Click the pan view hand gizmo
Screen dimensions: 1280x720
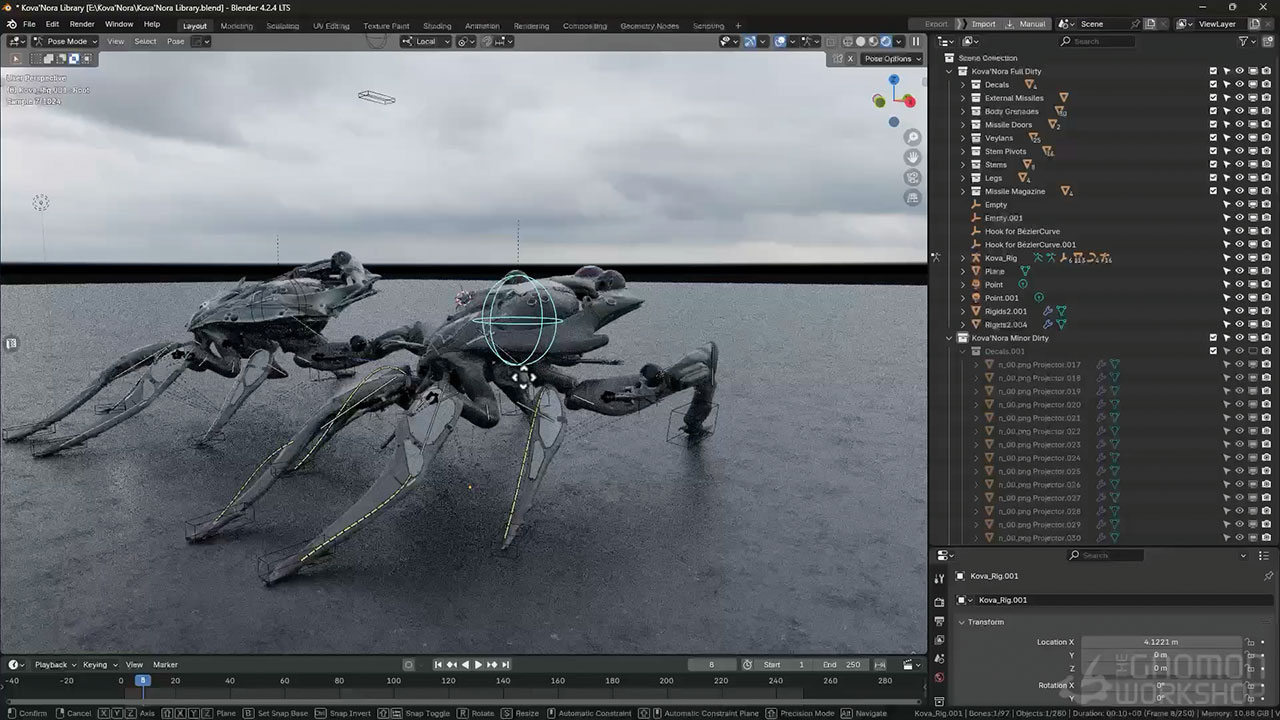tap(912, 157)
